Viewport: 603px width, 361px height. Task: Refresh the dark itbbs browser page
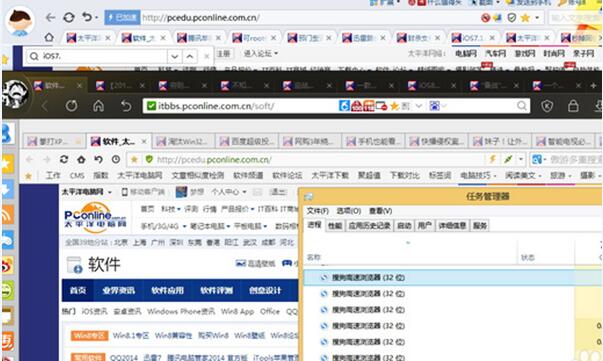(71, 106)
